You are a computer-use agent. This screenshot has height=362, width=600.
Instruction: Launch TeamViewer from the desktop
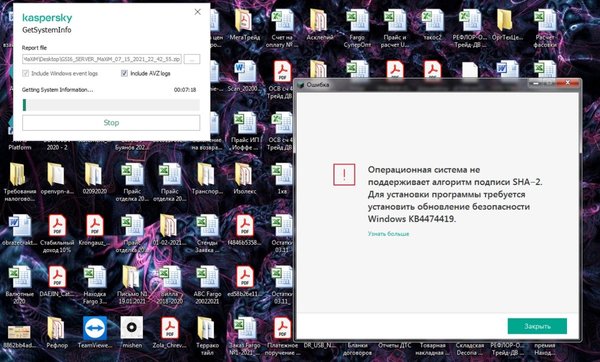click(x=95, y=328)
